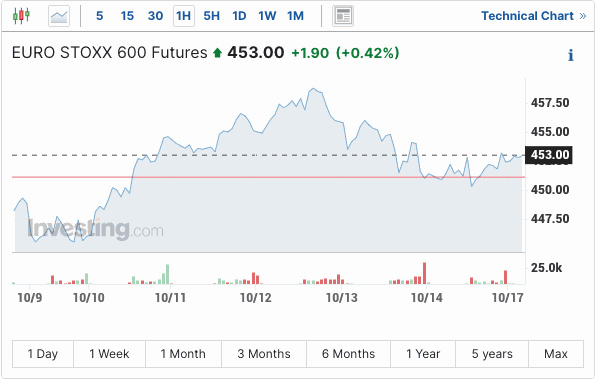Image resolution: width=595 pixels, height=379 pixels.
Task: Click the 10/10 date label
Action: click(x=88, y=298)
